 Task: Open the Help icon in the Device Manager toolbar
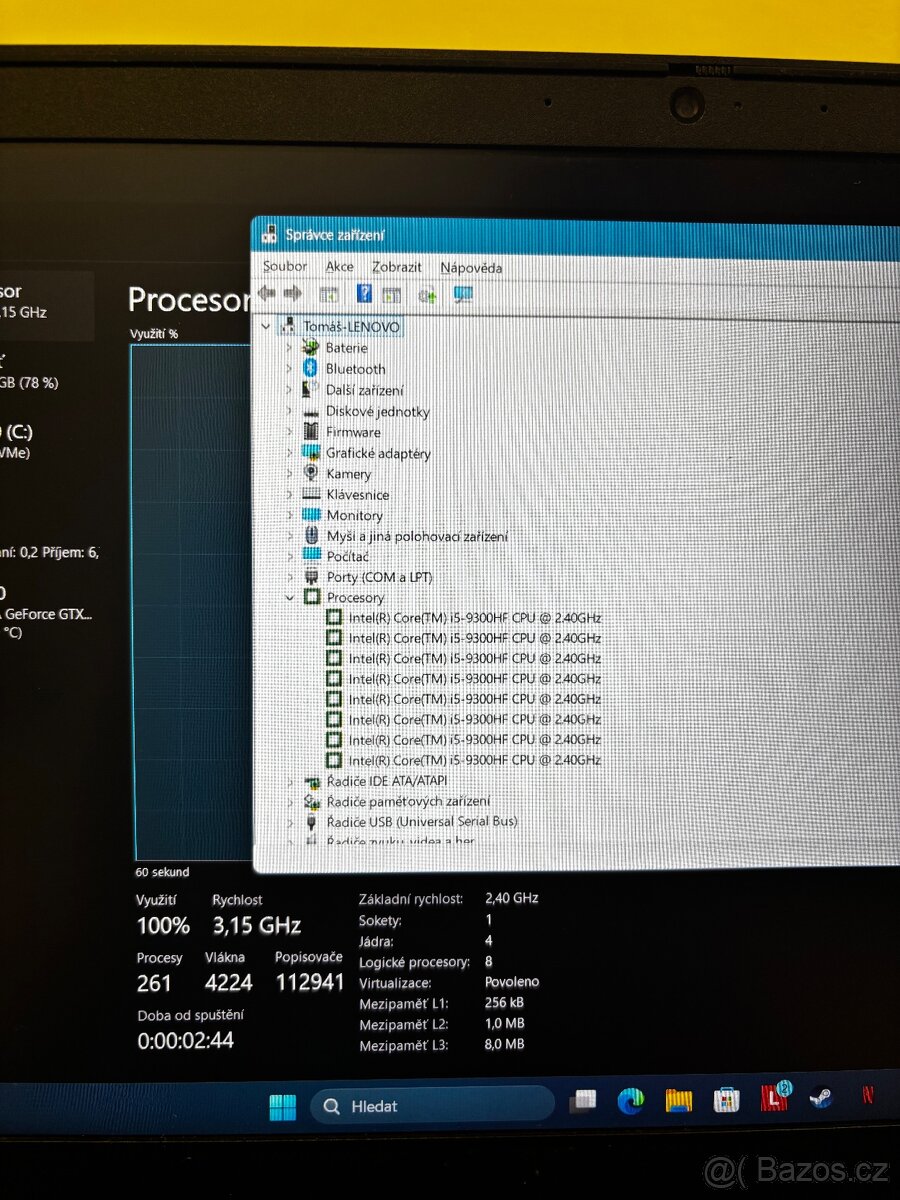coord(363,293)
